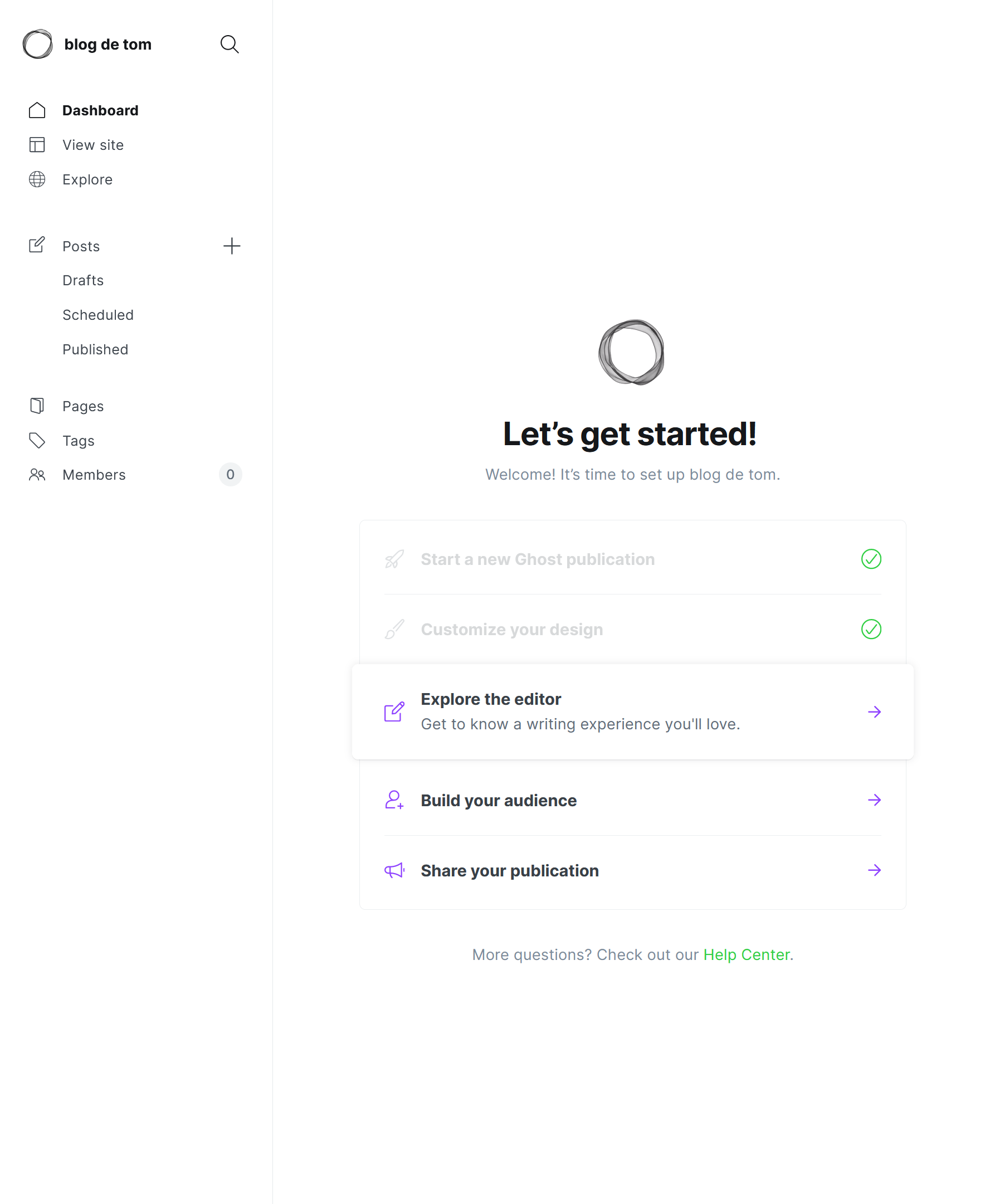Click the Pages document icon
The image size is (985, 1204).
[37, 406]
